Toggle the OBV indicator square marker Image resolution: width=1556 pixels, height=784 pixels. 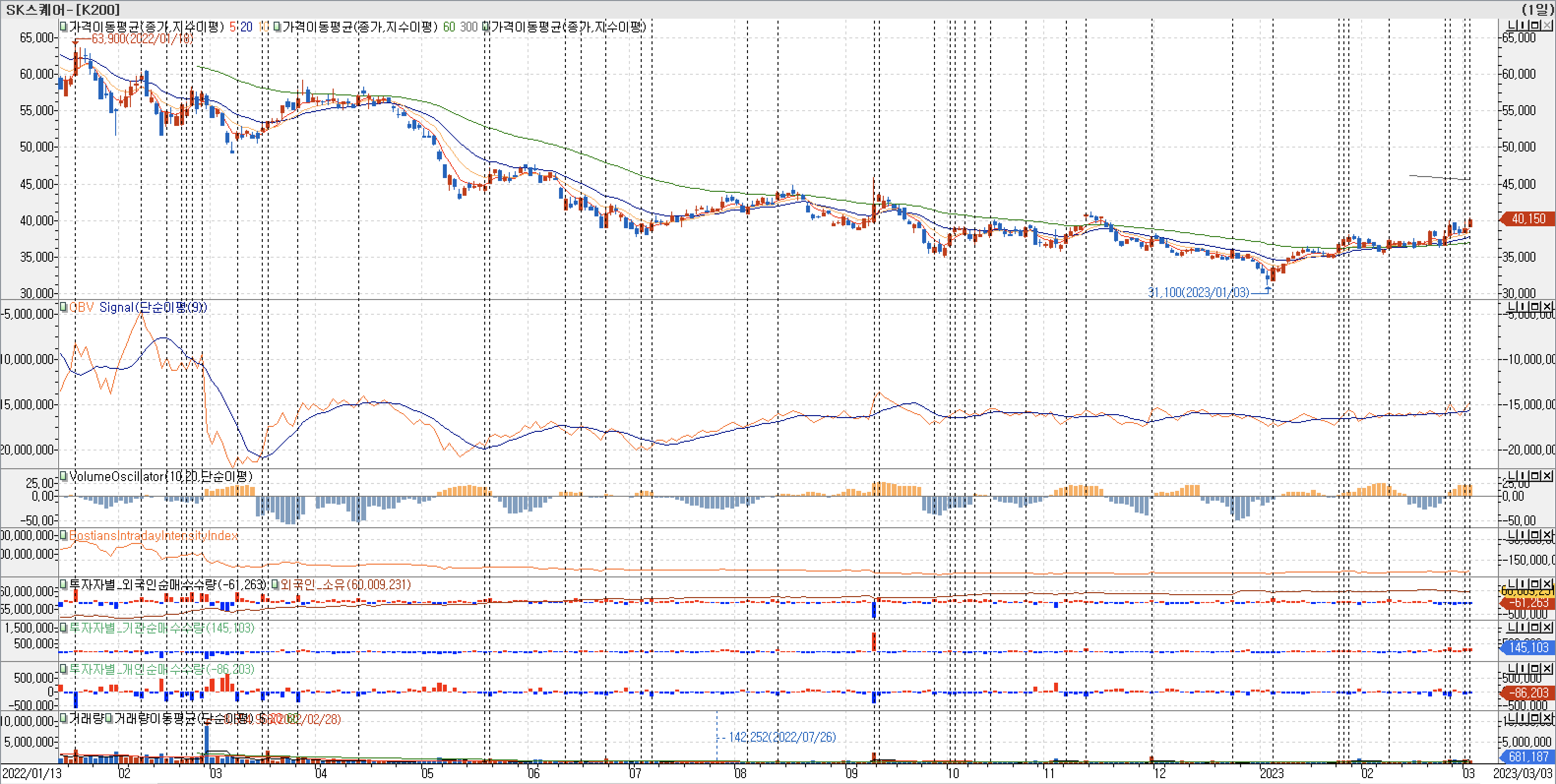63,307
